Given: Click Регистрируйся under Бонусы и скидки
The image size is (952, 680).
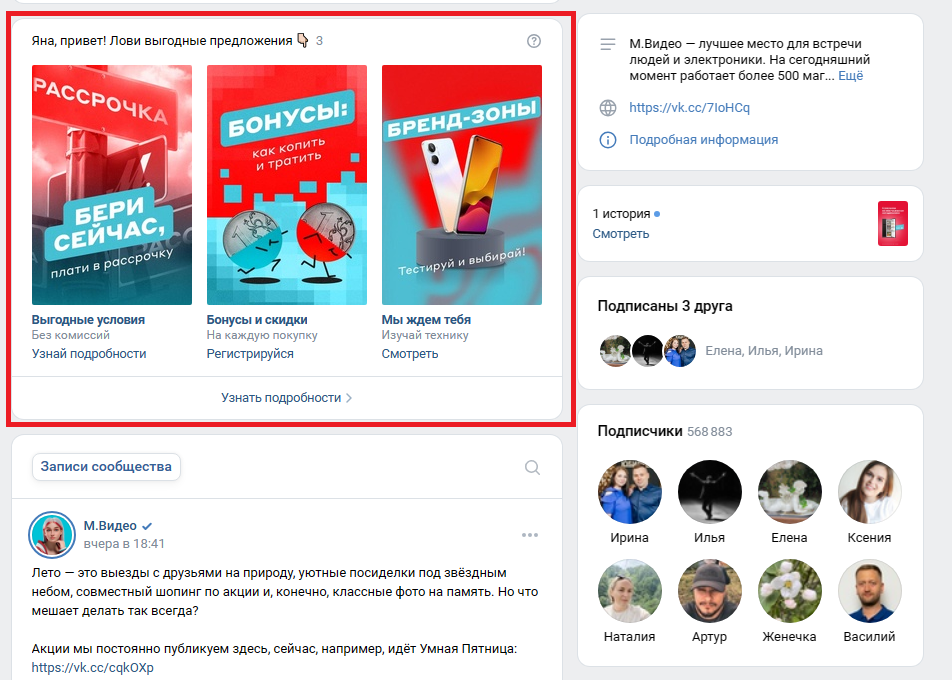Looking at the screenshot, I should point(250,354).
